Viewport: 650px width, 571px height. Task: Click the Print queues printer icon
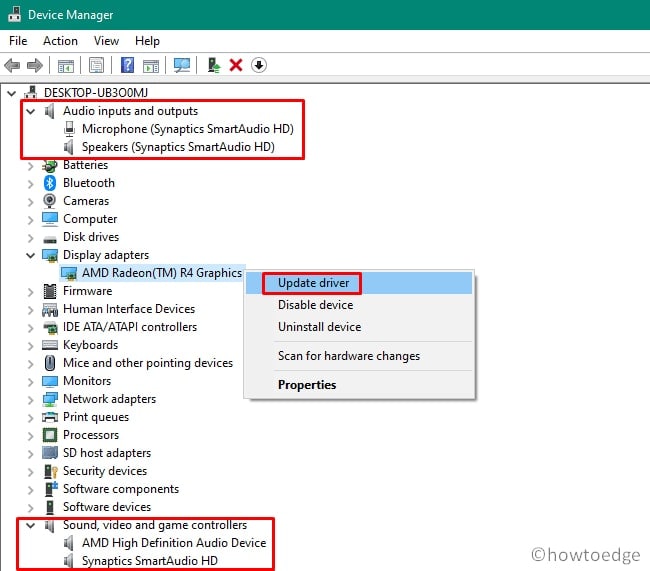pyautogui.click(x=50, y=417)
